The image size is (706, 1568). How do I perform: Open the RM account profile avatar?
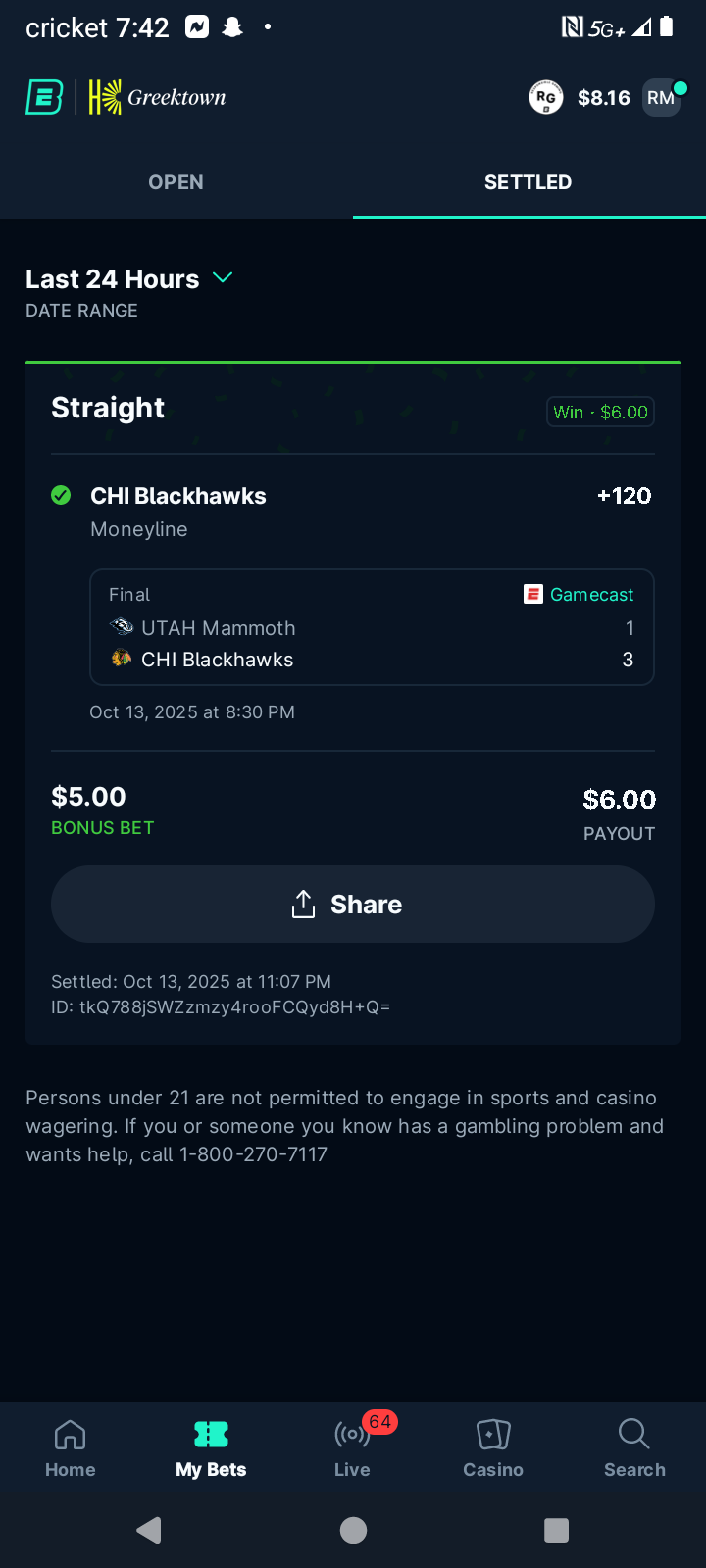coord(661,97)
